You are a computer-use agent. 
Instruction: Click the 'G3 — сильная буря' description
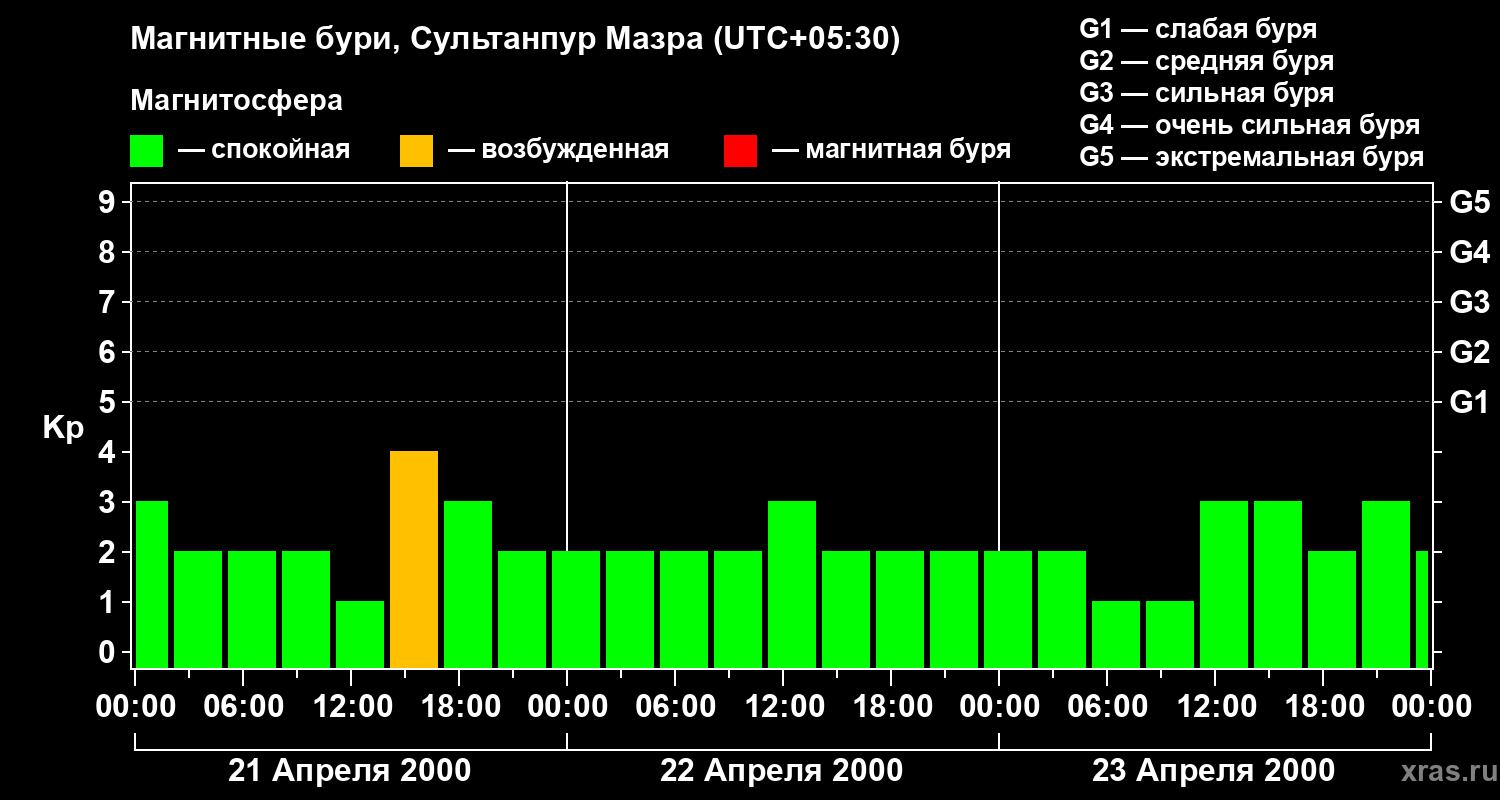tap(1206, 93)
